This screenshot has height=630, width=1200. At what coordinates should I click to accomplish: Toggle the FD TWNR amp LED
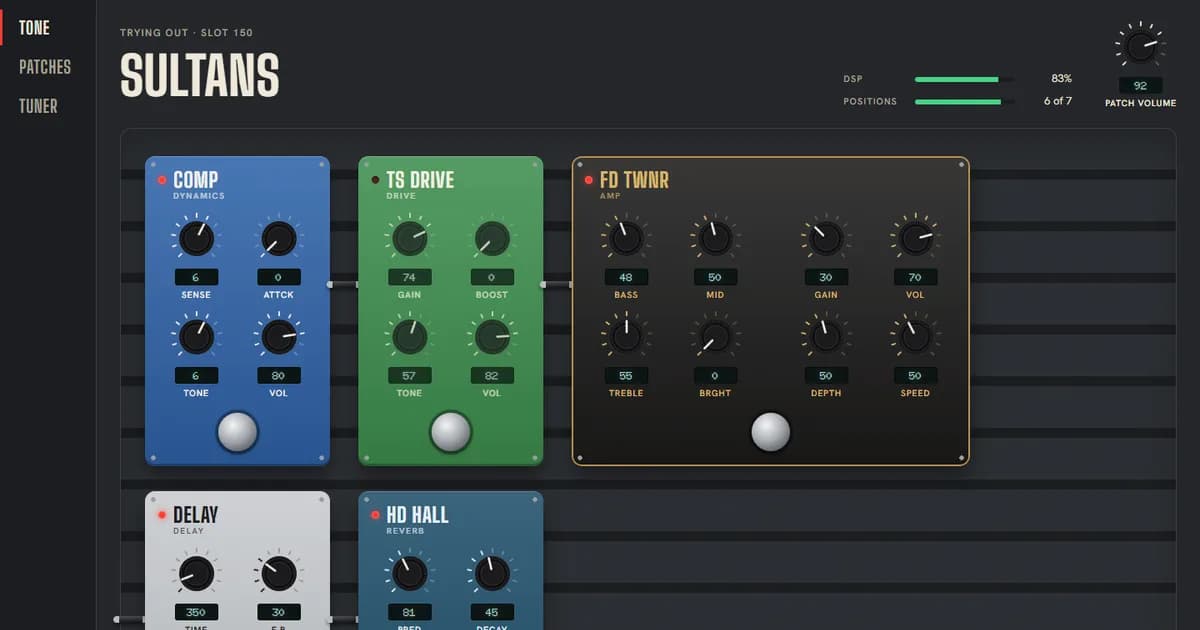(589, 180)
